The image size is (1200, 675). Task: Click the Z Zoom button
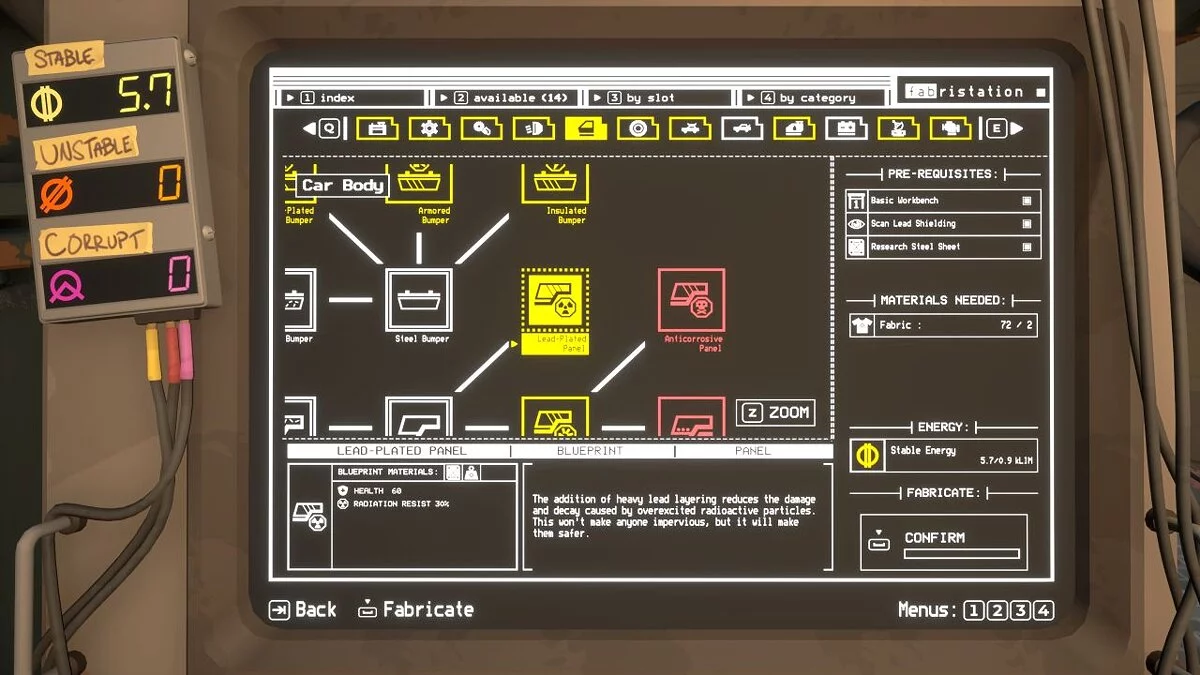pyautogui.click(x=776, y=412)
